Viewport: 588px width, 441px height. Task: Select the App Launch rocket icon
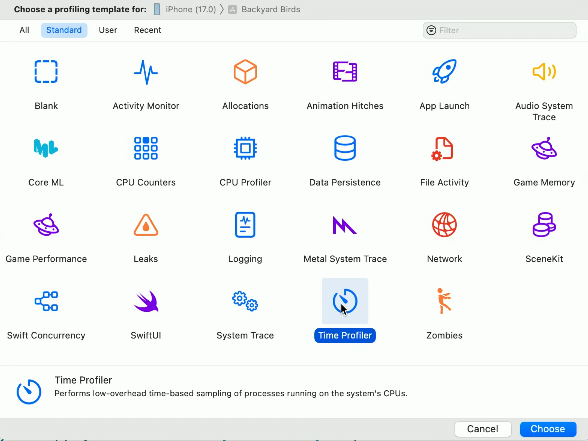pos(444,71)
